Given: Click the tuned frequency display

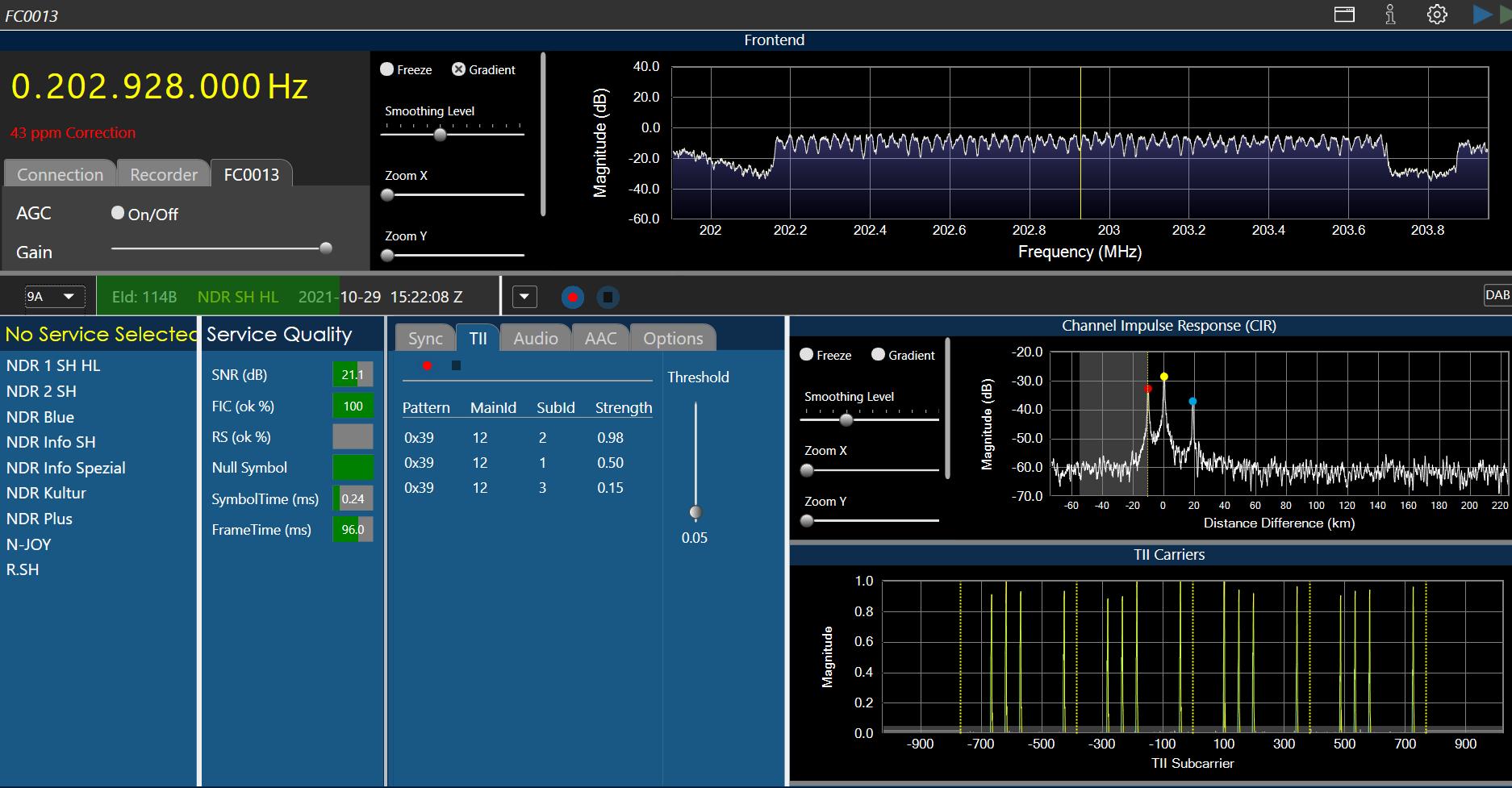Looking at the screenshot, I should (x=159, y=86).
